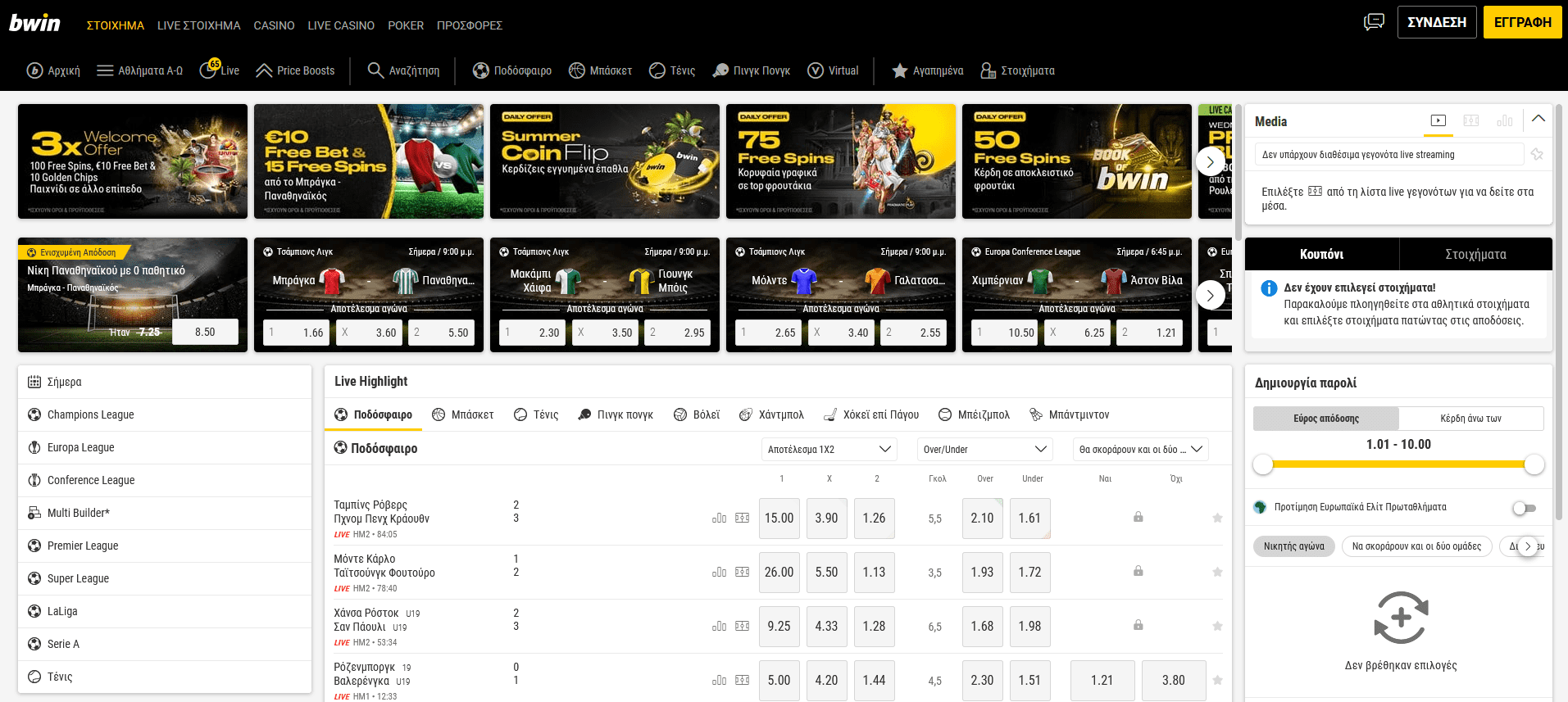Favorite the Χάνσα Ρόστοκ match star
This screenshot has width=1568, height=702.
(x=1217, y=626)
